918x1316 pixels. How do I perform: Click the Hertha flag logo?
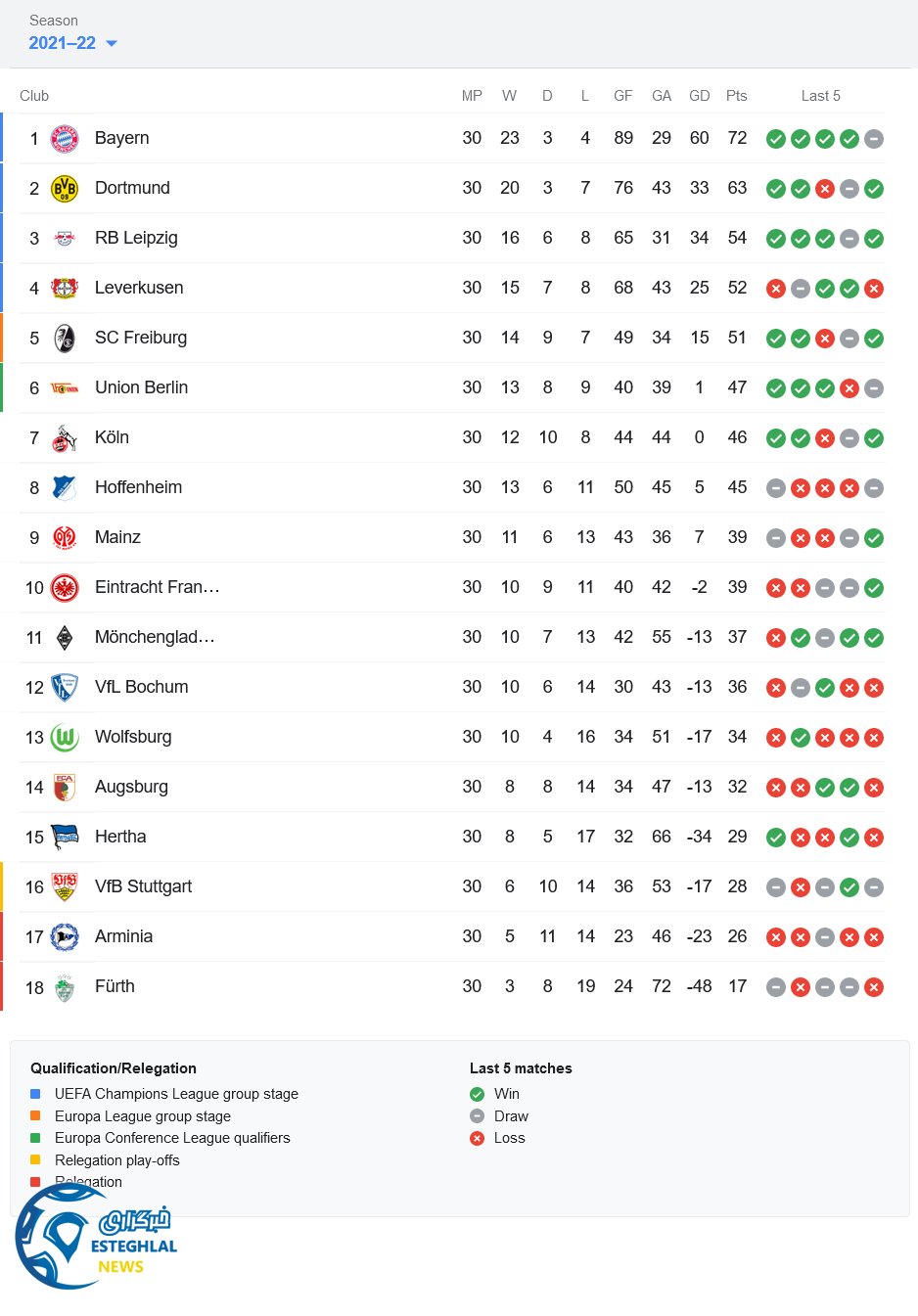point(65,838)
